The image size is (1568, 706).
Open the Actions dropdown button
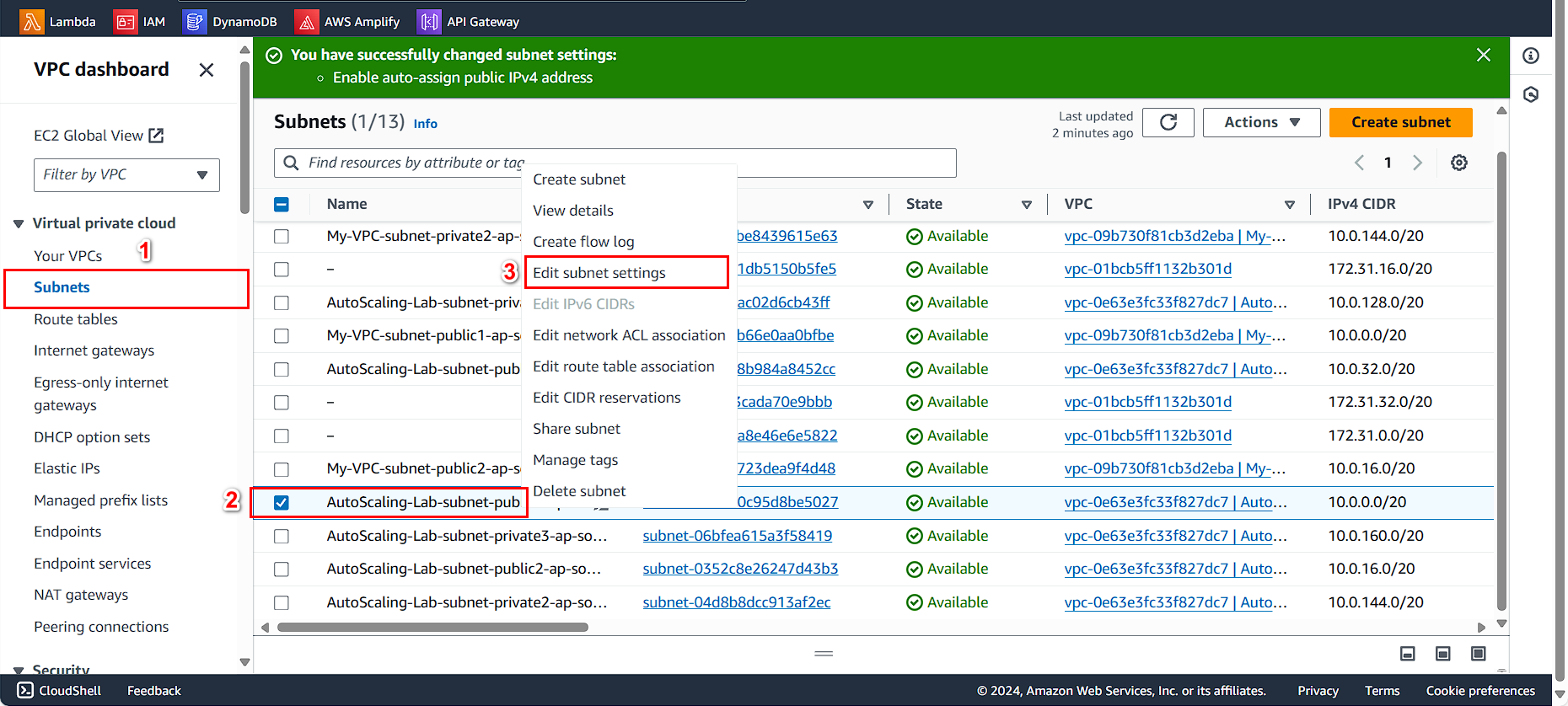point(1261,122)
